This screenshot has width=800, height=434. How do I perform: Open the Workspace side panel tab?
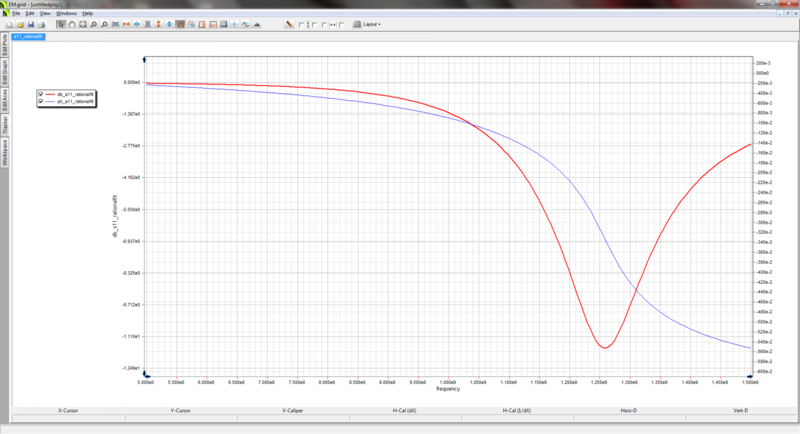[4, 152]
